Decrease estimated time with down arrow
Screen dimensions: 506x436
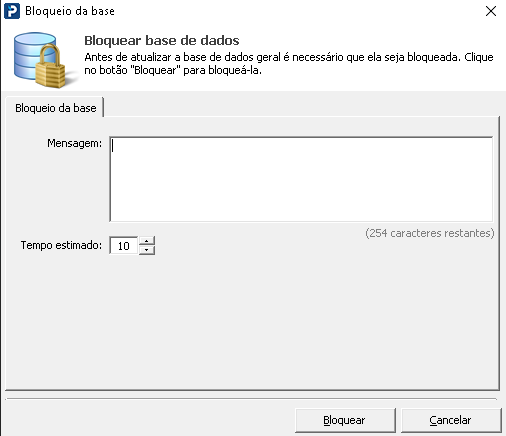coord(147,250)
